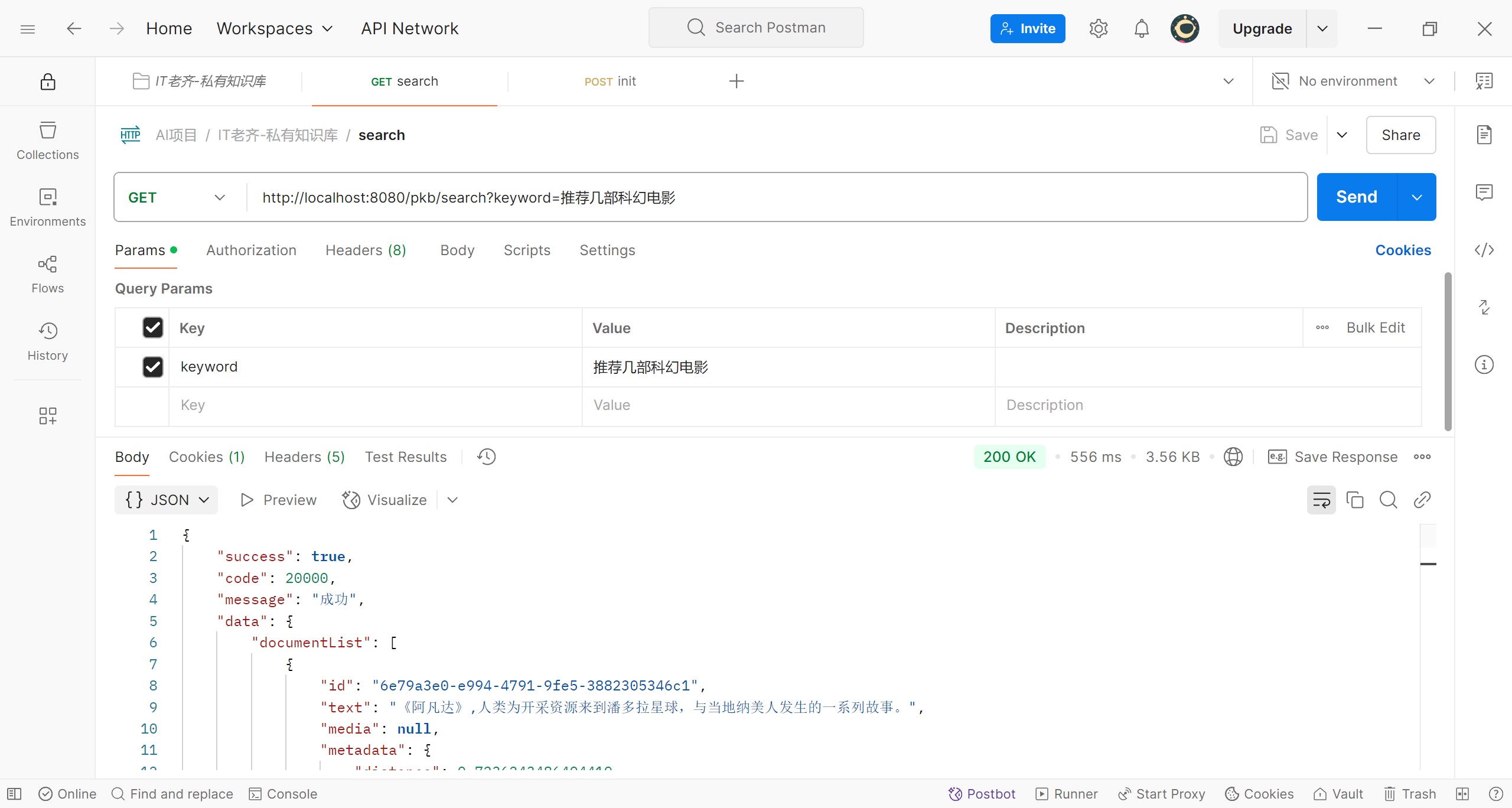Open the notifications bell
Screen dimensions: 1512x808
[1141, 28]
